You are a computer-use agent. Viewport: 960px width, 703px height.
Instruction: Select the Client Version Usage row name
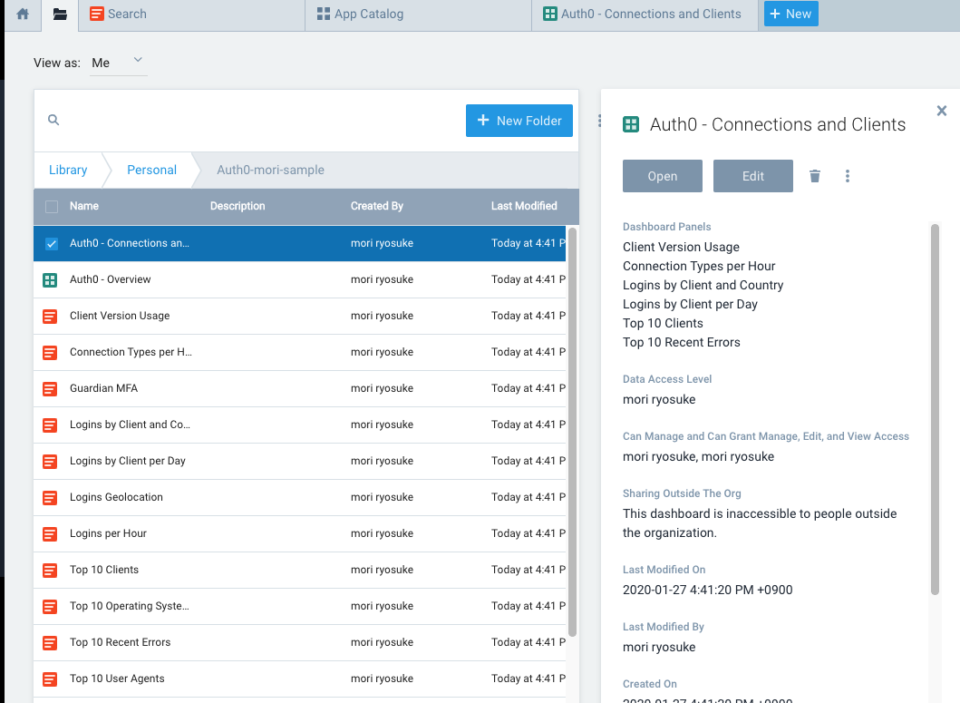119,315
